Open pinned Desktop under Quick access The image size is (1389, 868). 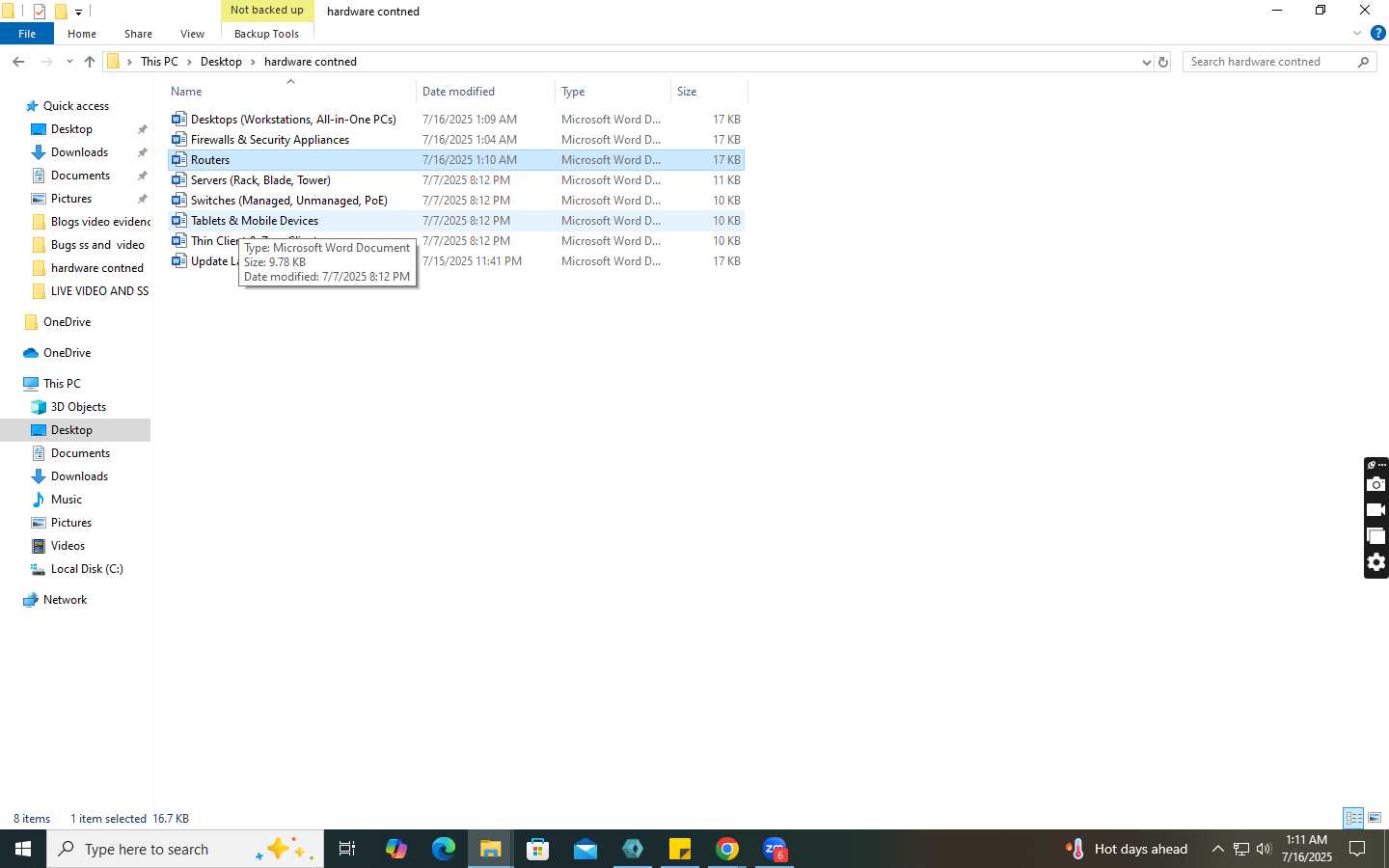pos(71,129)
